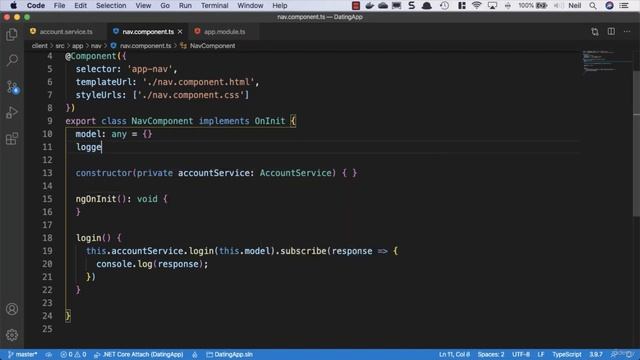640x360 pixels.
Task: Open the Go menu
Action: (165, 6)
